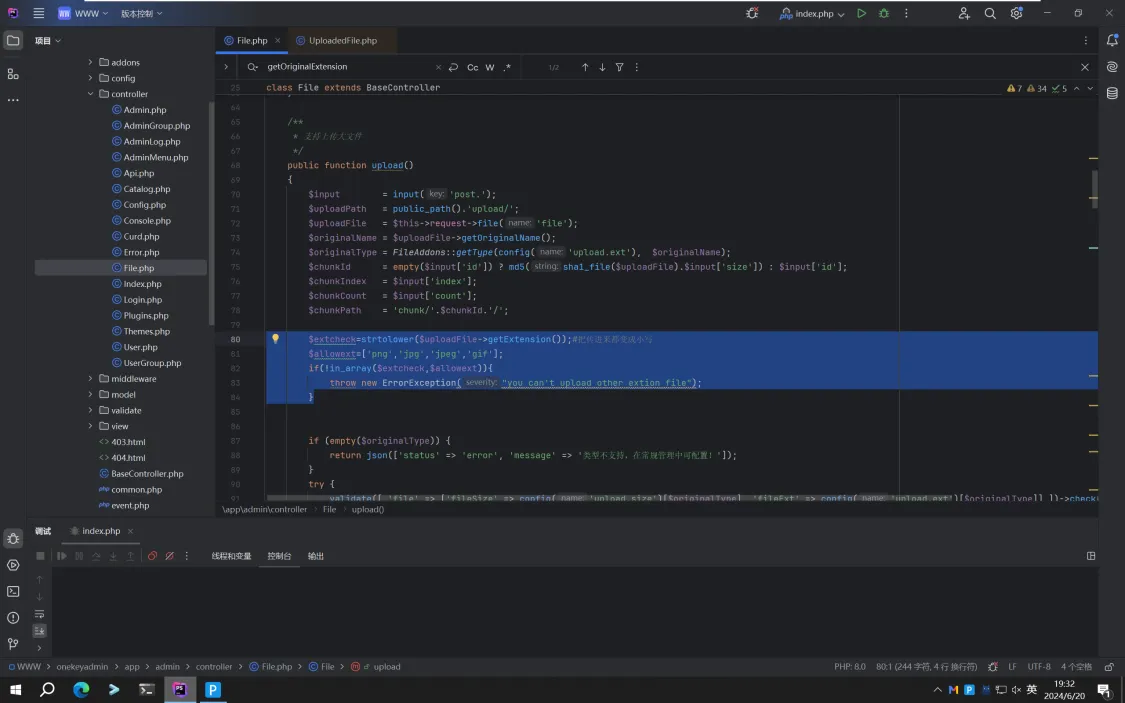
Task: Open Search Everywhere magnifier
Action: 990,13
